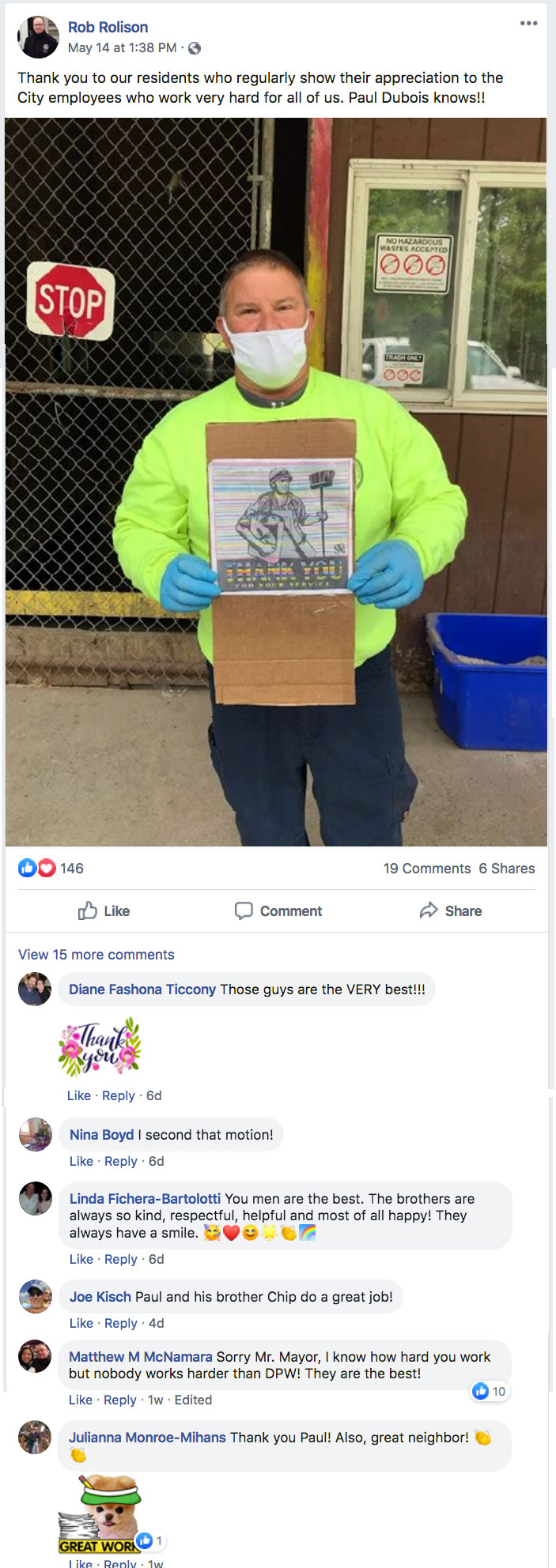
Task: Open the 6 Shares link
Action: click(x=507, y=869)
